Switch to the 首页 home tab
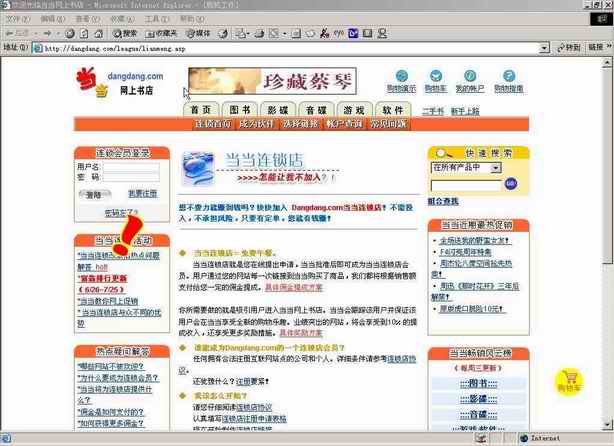The image size is (614, 446). (201, 110)
